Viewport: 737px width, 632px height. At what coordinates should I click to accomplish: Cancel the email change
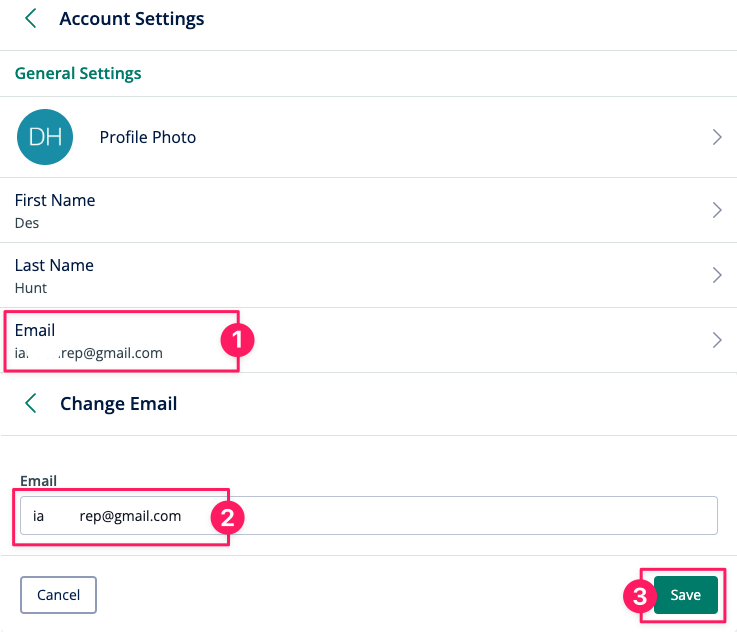coord(58,595)
